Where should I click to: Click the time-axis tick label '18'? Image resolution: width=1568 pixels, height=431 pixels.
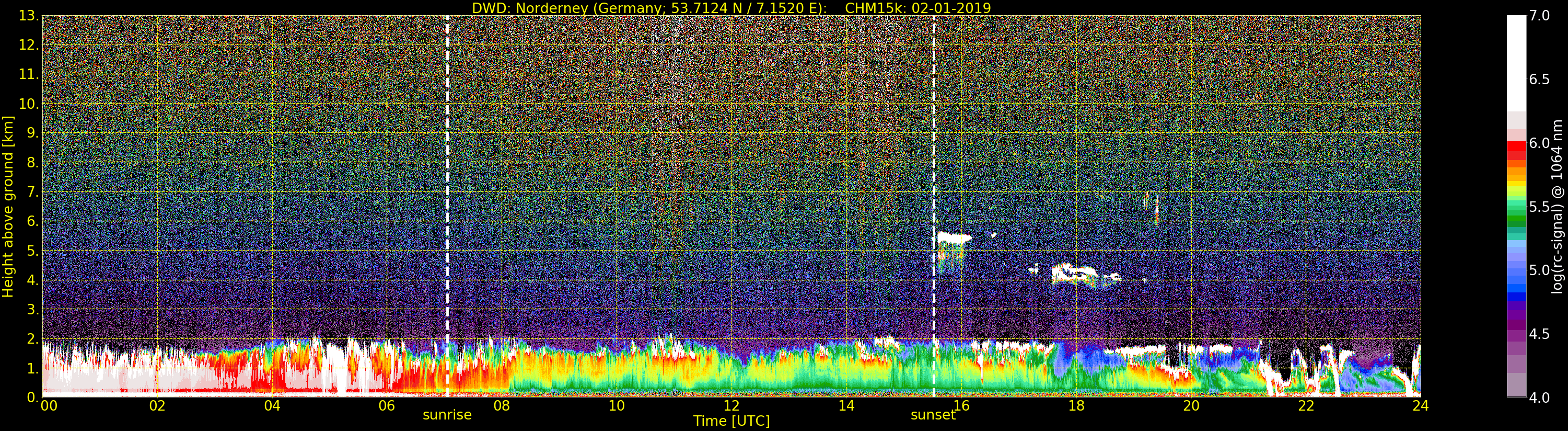coord(1076,406)
